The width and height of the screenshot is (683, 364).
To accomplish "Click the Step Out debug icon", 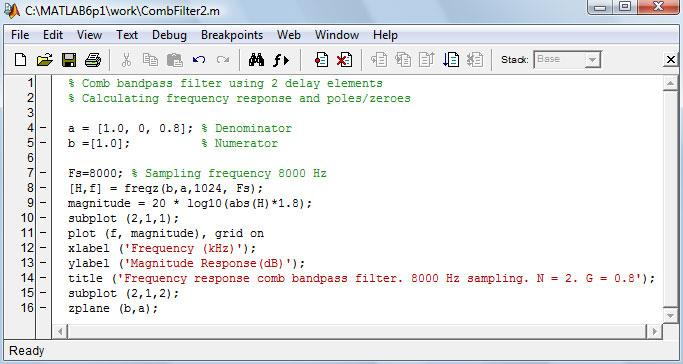I will 427,60.
